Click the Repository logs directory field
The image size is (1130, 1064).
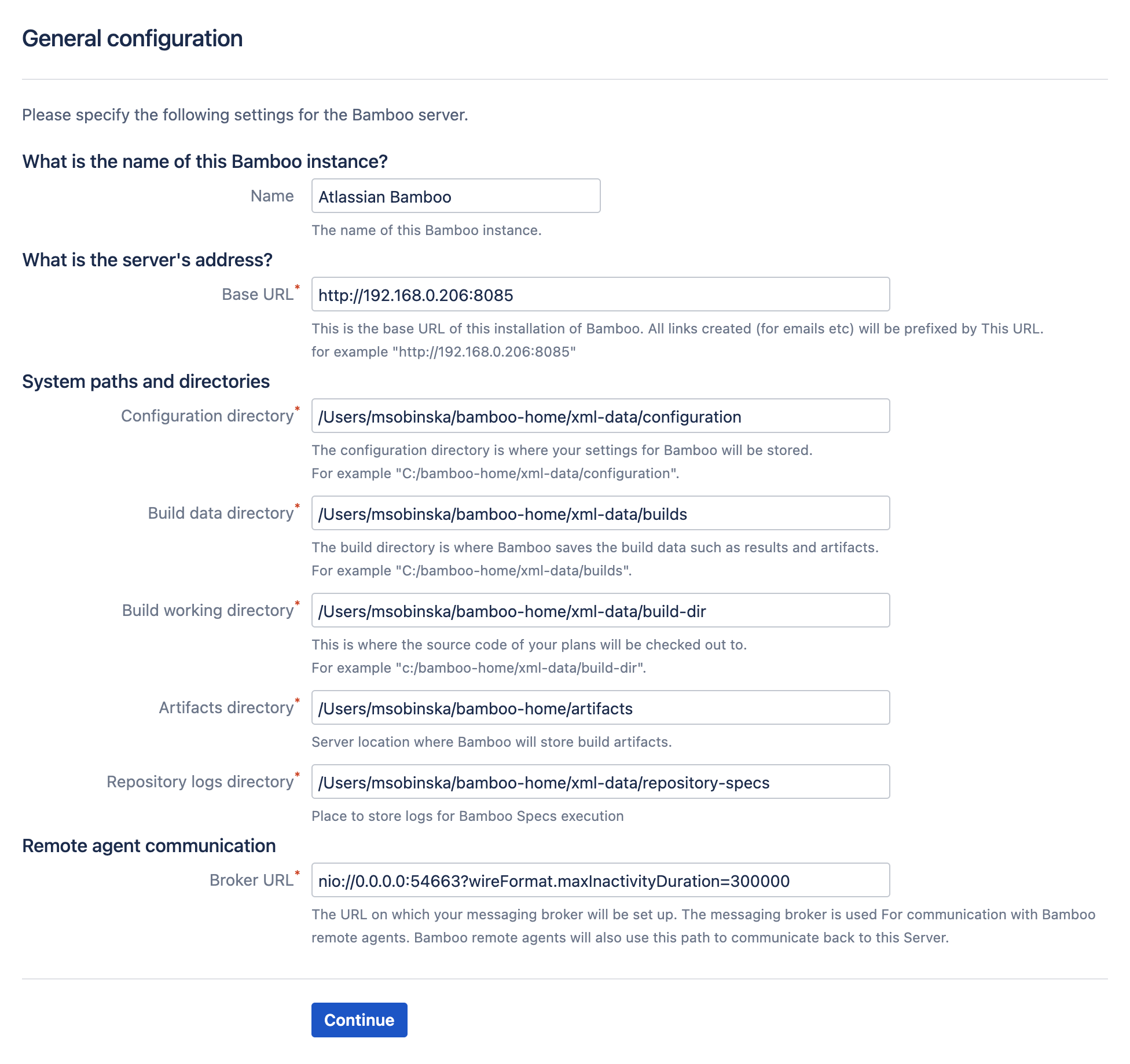point(600,782)
